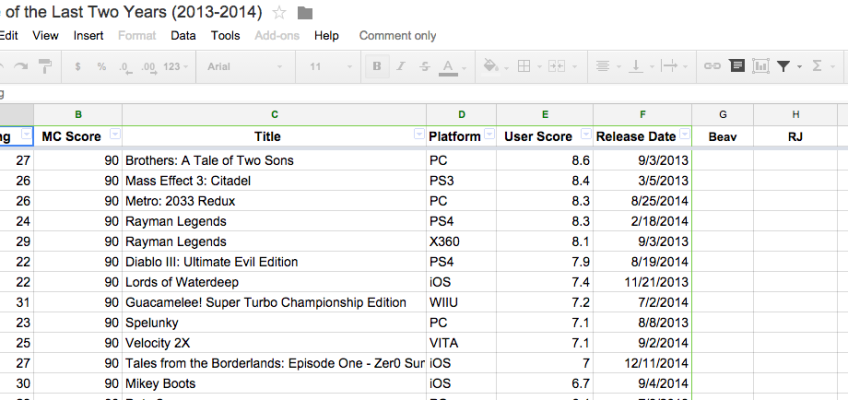
Task: Click cell Velocity 2X
Action: pyautogui.click(x=275, y=343)
